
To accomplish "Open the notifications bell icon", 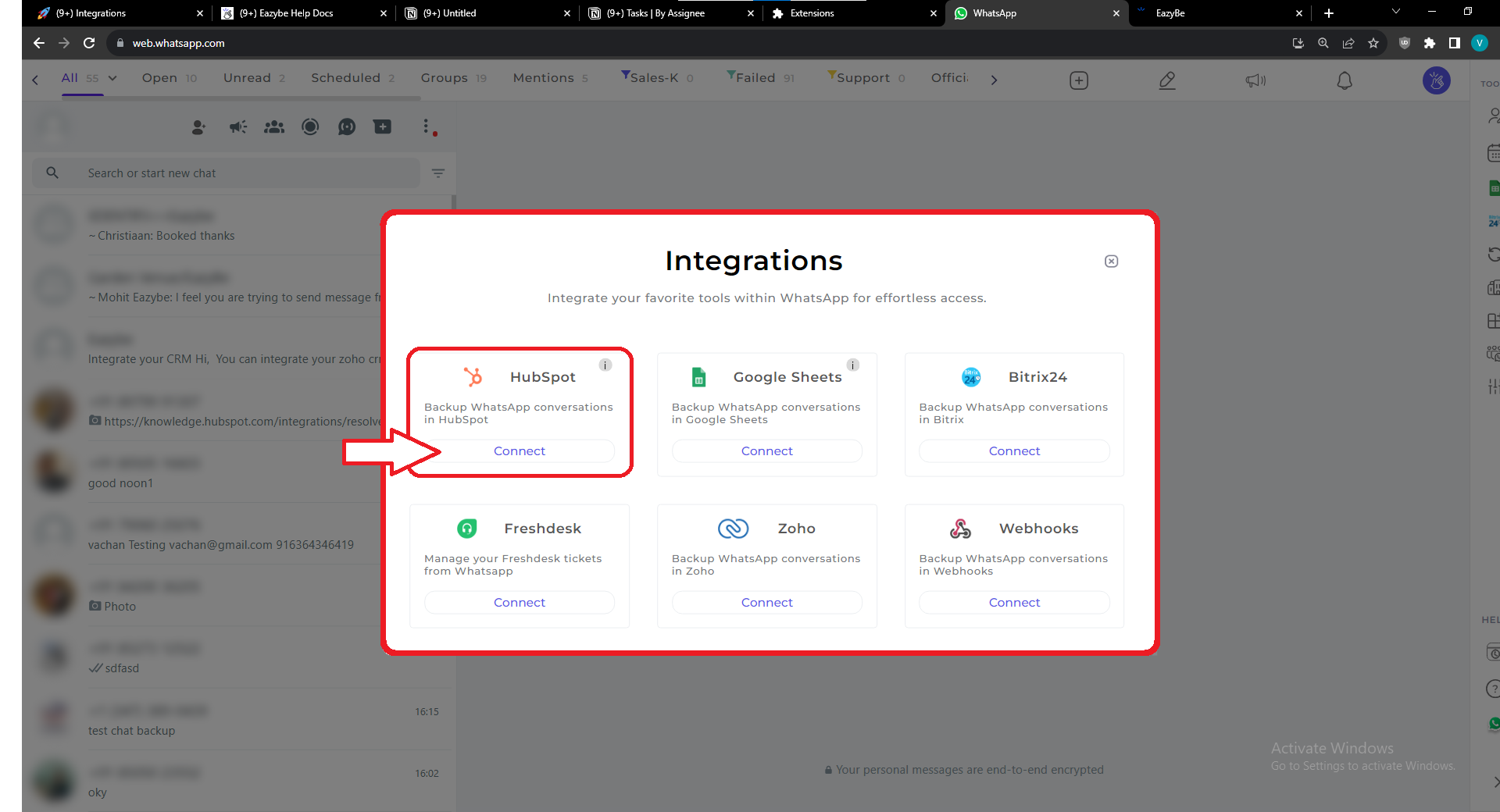I will coord(1344,80).
